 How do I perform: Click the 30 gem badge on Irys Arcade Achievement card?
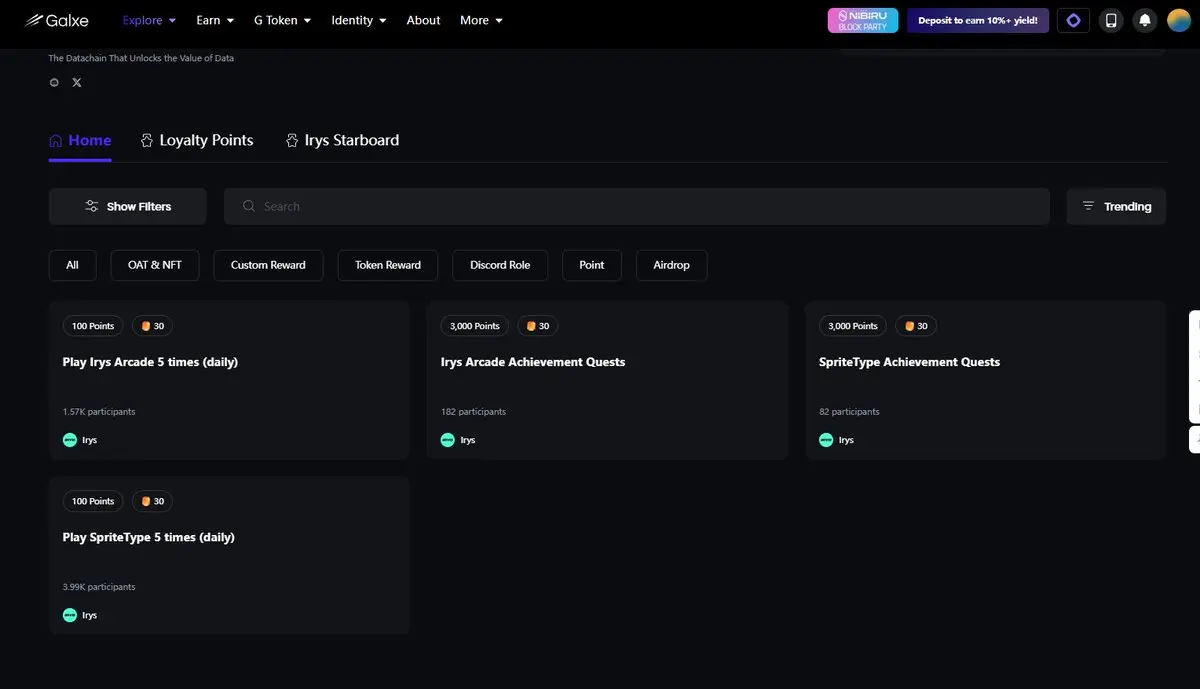(x=538, y=326)
